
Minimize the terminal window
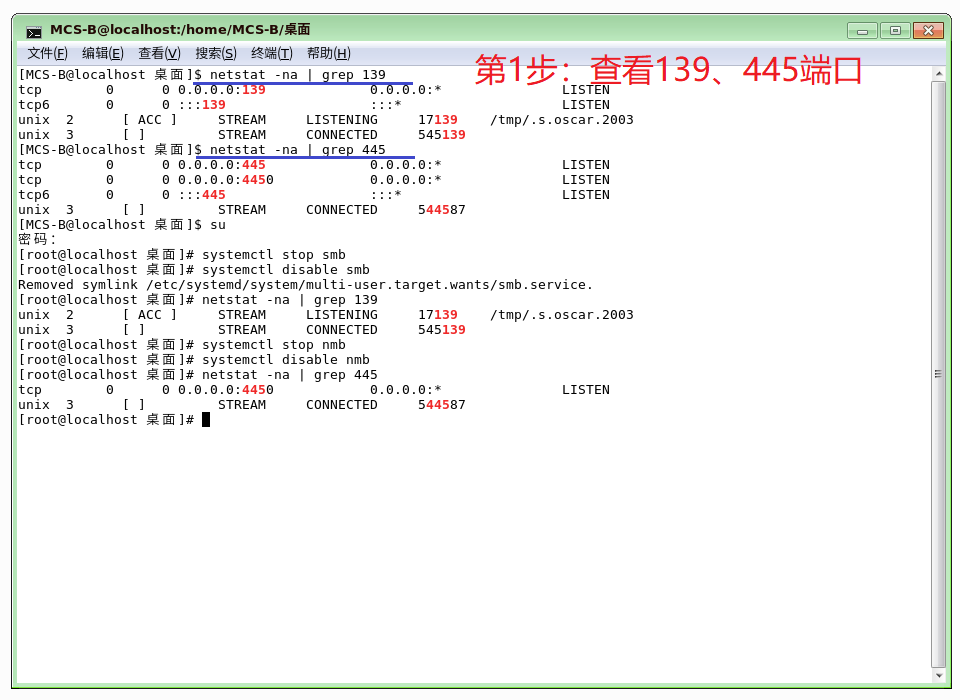863,30
